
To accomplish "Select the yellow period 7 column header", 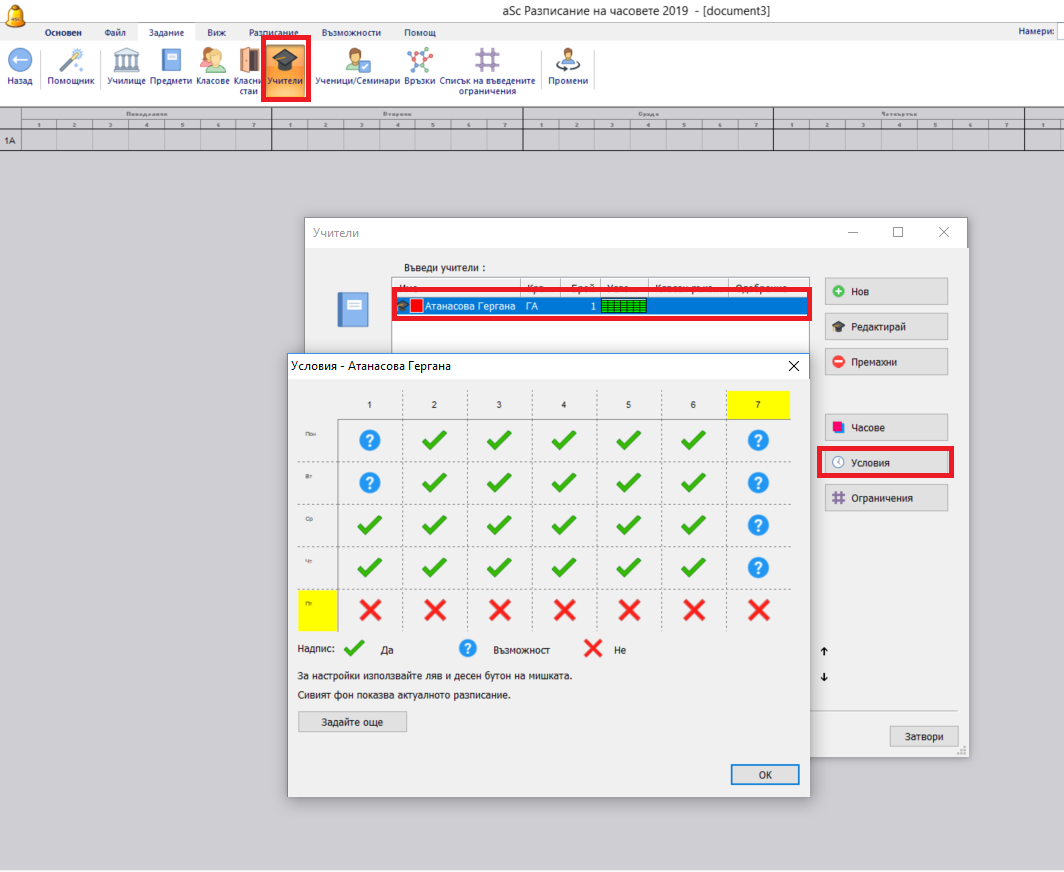I will [758, 405].
